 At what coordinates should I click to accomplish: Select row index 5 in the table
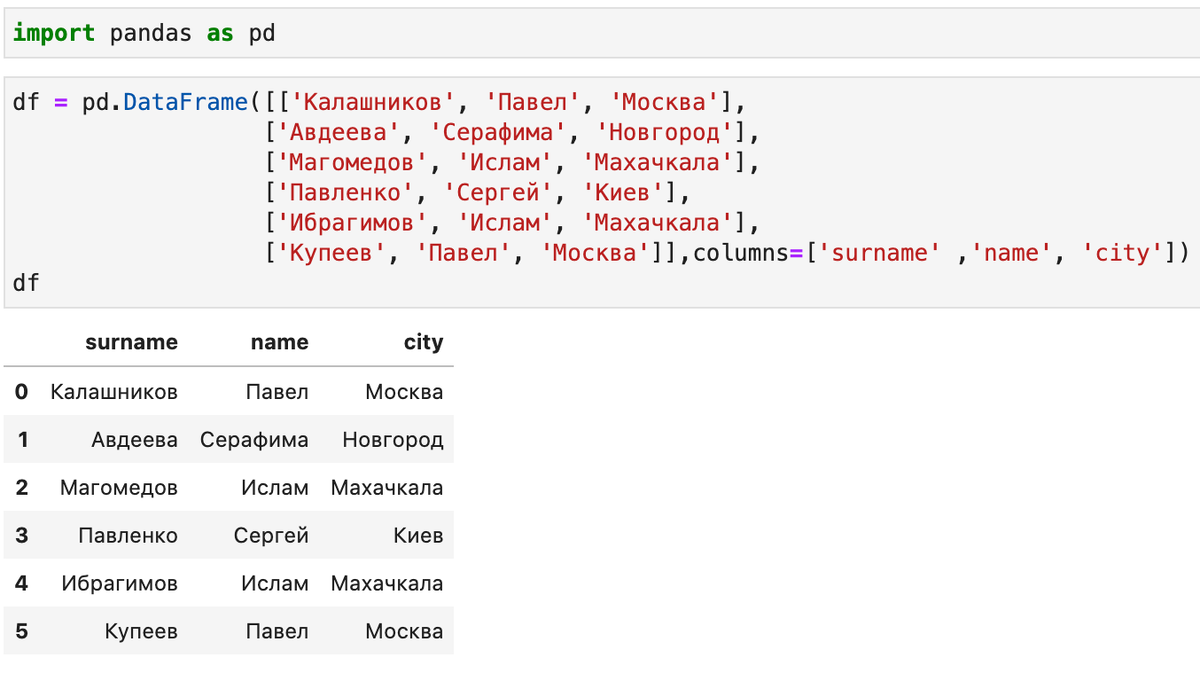(22, 632)
